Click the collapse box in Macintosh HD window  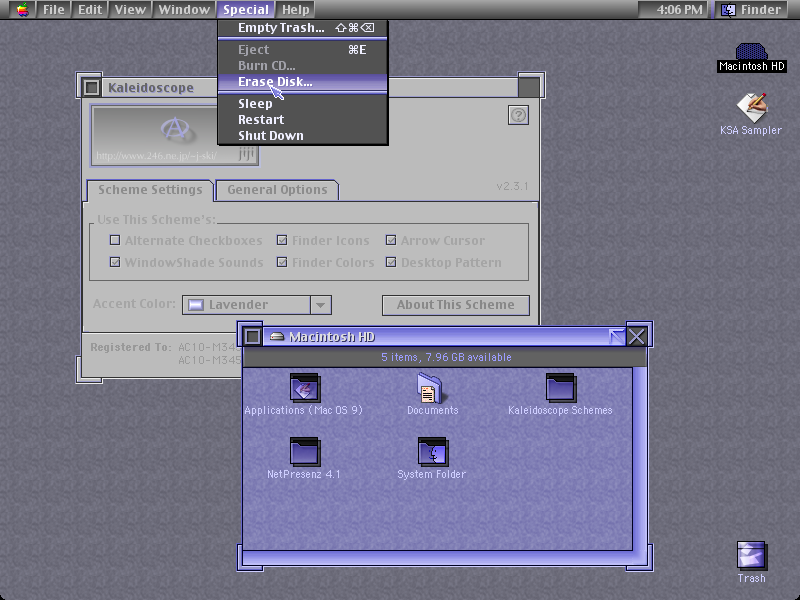[617, 336]
